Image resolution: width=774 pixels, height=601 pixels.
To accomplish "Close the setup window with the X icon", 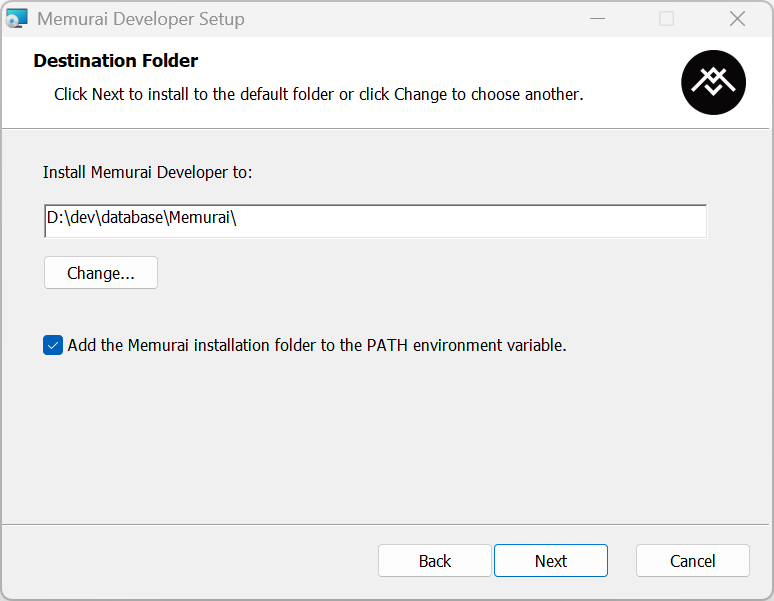I will click(x=737, y=19).
